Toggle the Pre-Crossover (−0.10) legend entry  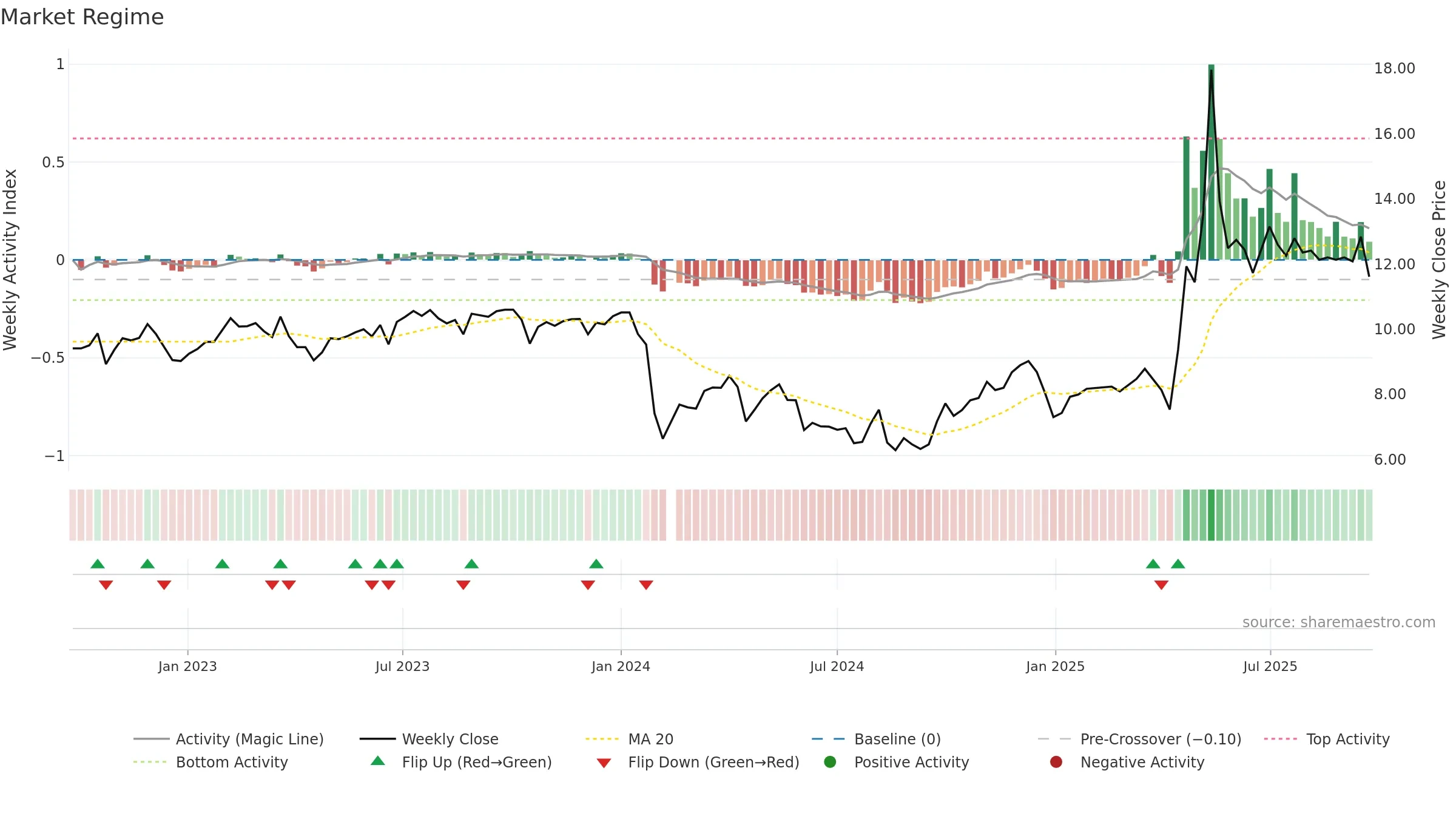[x=1139, y=739]
